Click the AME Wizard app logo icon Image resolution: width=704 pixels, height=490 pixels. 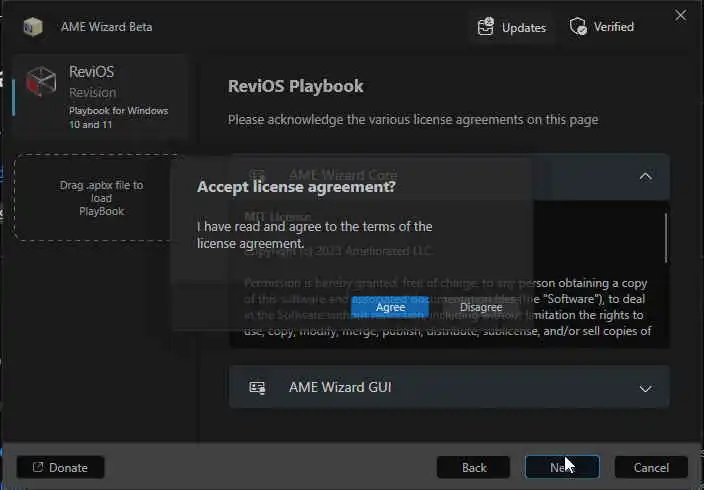click(33, 27)
